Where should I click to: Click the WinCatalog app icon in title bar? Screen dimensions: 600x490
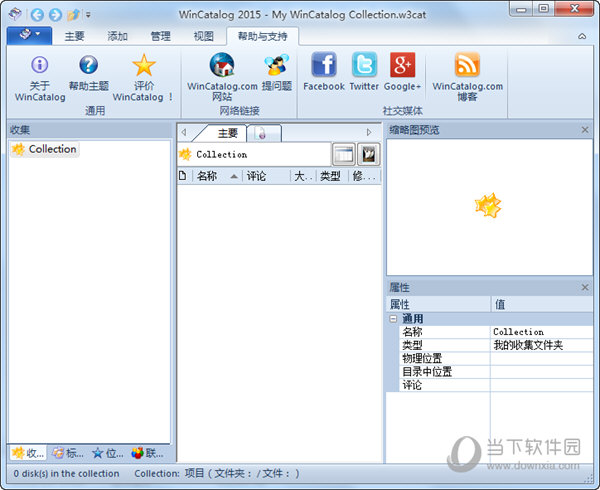pyautogui.click(x=16, y=15)
